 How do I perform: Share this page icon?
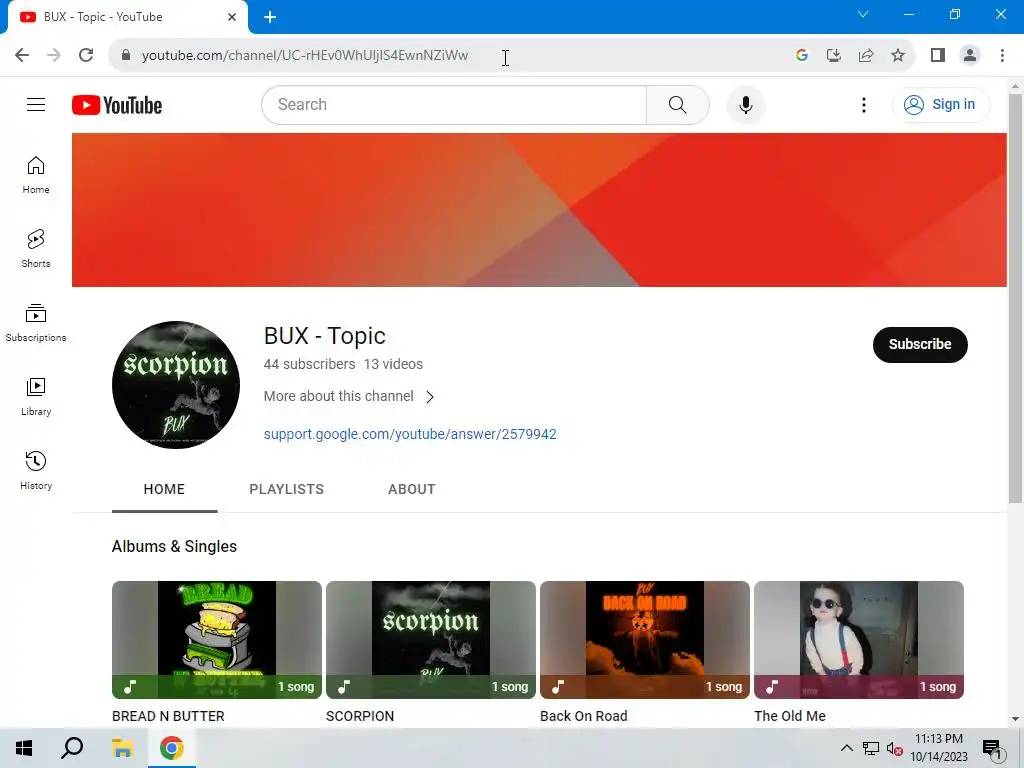(866, 55)
